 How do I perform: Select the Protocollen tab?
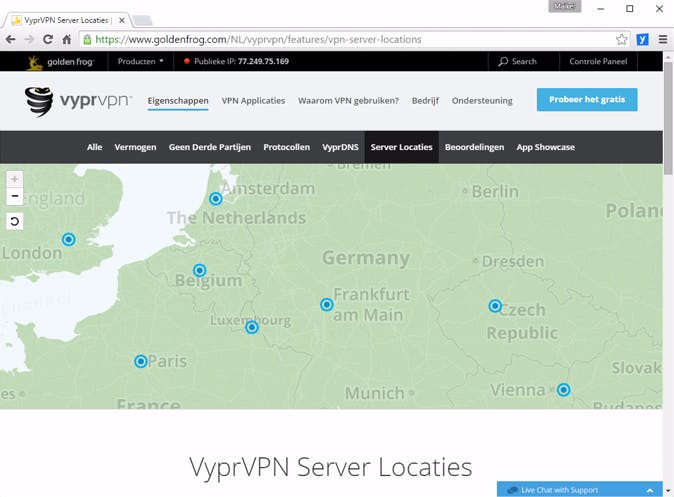(x=287, y=147)
